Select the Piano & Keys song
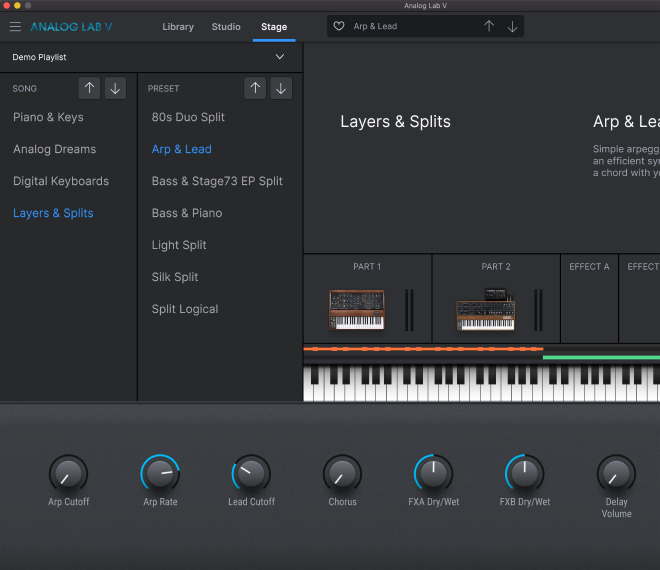Image resolution: width=660 pixels, height=570 pixels. coord(48,117)
